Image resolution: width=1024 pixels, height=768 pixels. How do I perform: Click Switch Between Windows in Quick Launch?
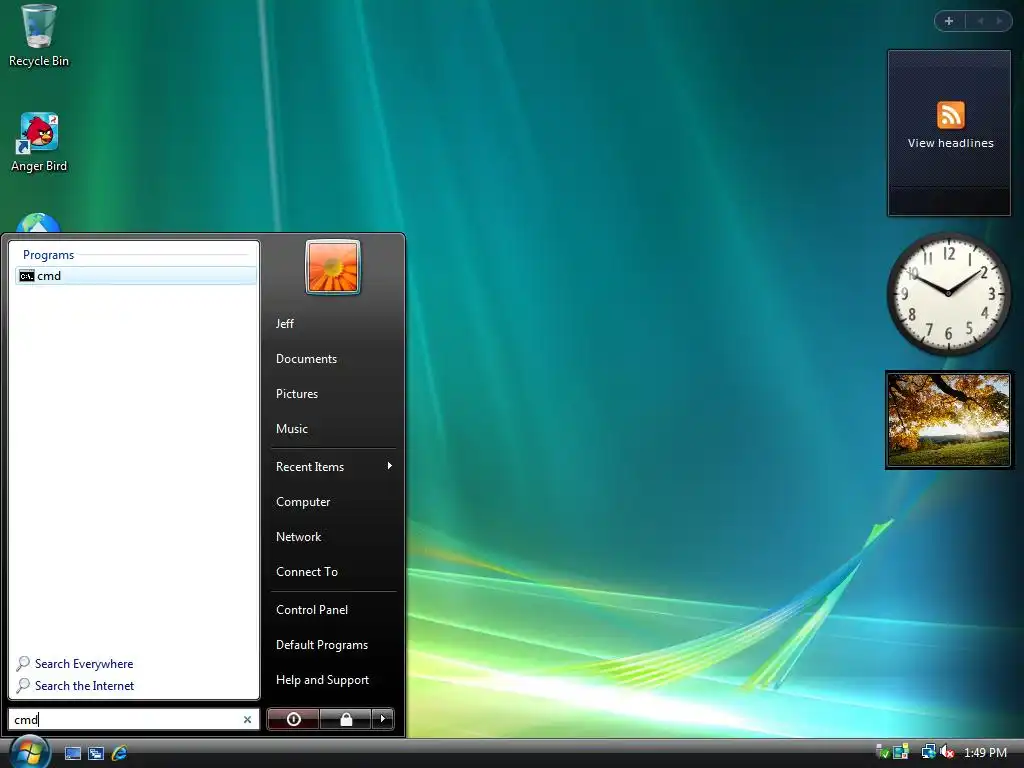tap(96, 753)
